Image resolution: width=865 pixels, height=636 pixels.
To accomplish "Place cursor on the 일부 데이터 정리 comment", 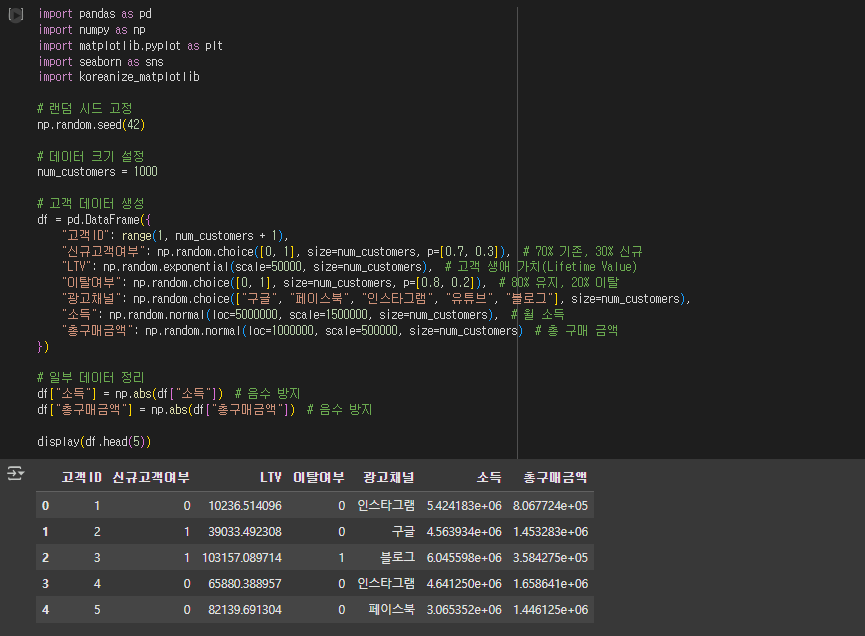I will 91,377.
